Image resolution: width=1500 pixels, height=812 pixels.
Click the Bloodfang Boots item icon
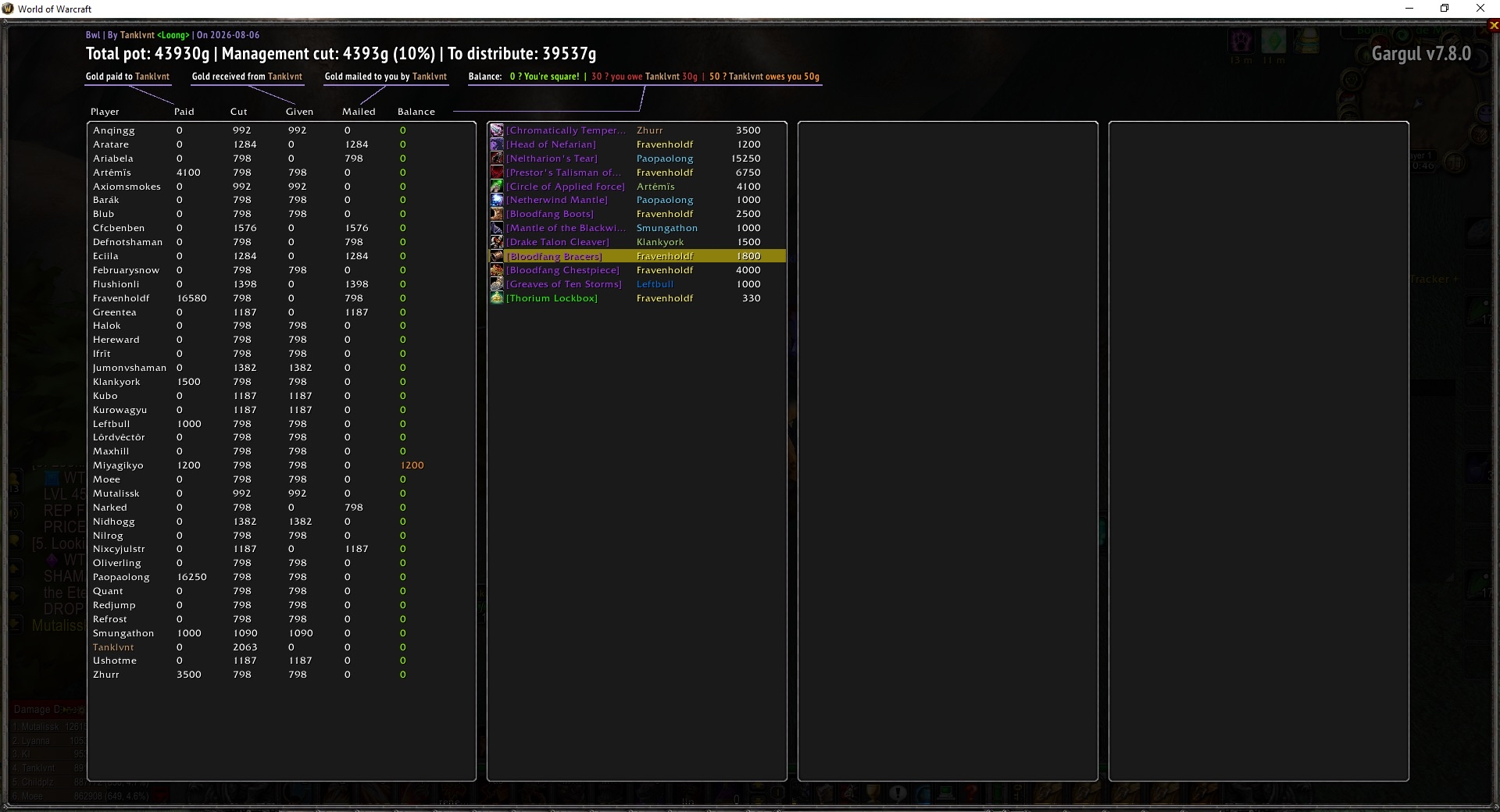click(x=497, y=214)
